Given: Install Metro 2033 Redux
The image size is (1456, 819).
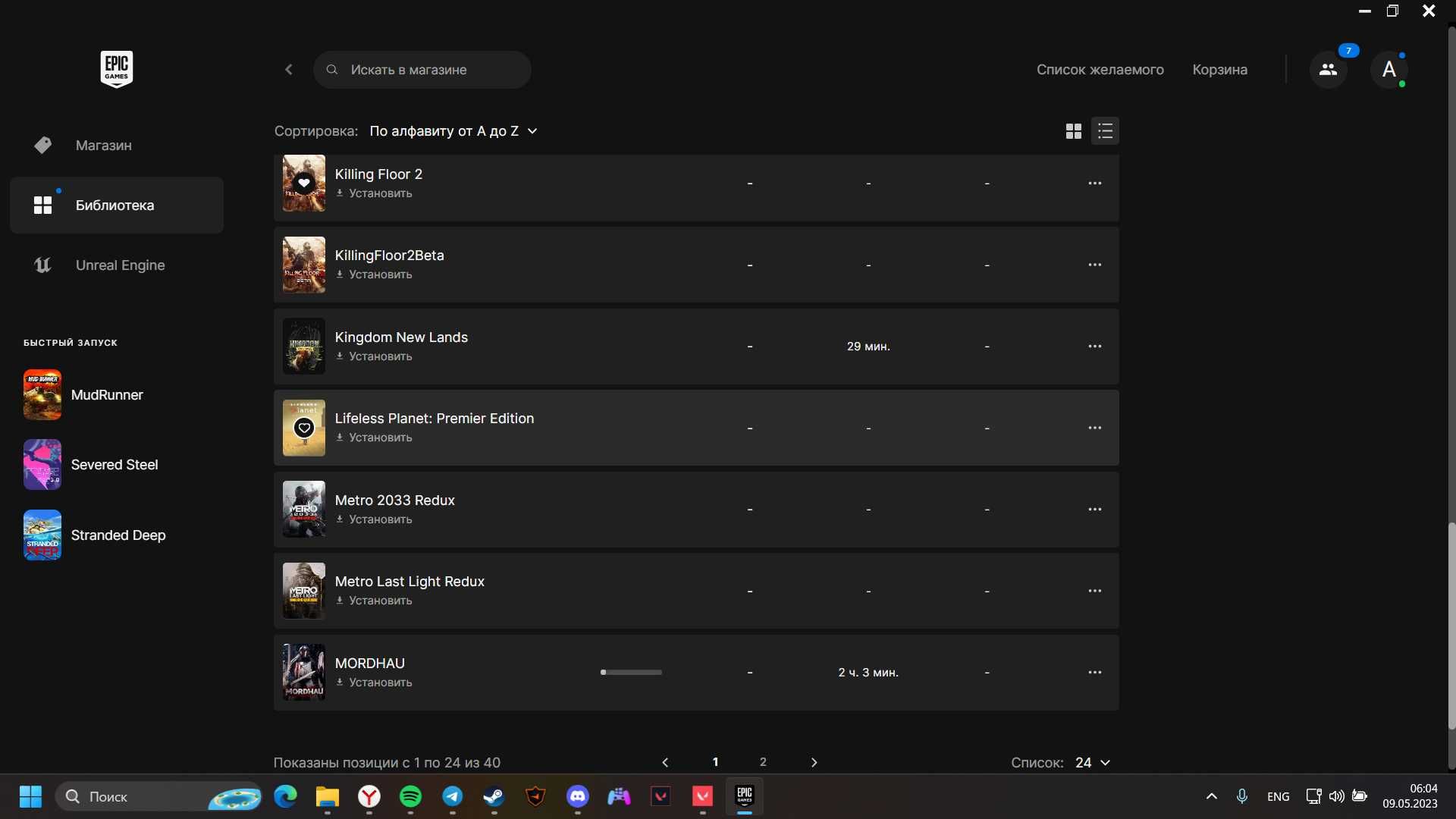Looking at the screenshot, I should [x=375, y=519].
